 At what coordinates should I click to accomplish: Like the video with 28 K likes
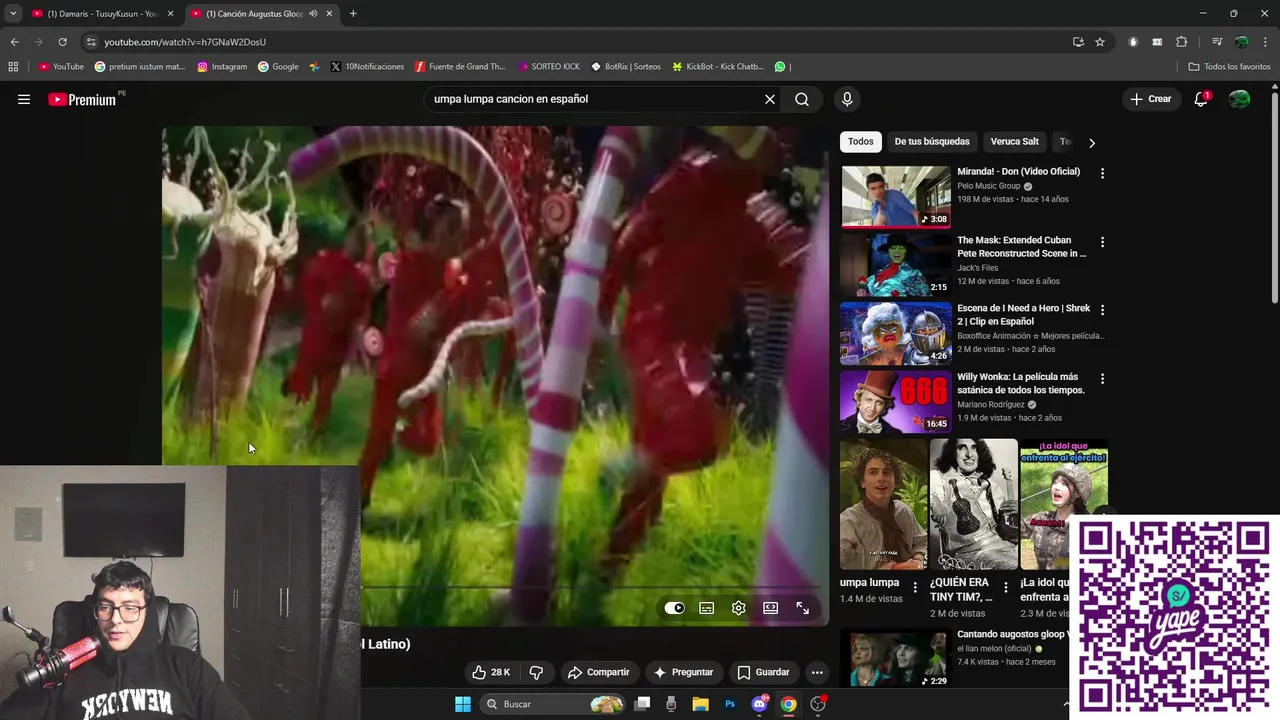click(x=491, y=672)
